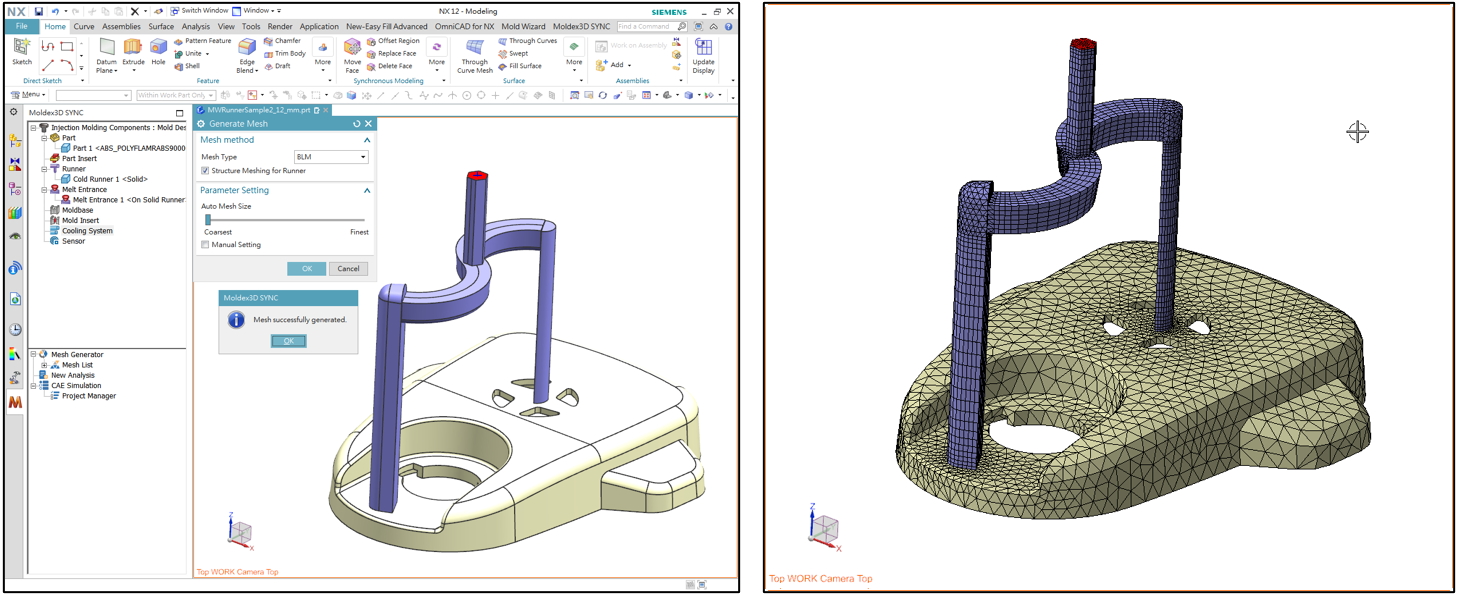Expand the Mesh List tree node
This screenshot has width=1457, height=595.
click(x=43, y=365)
